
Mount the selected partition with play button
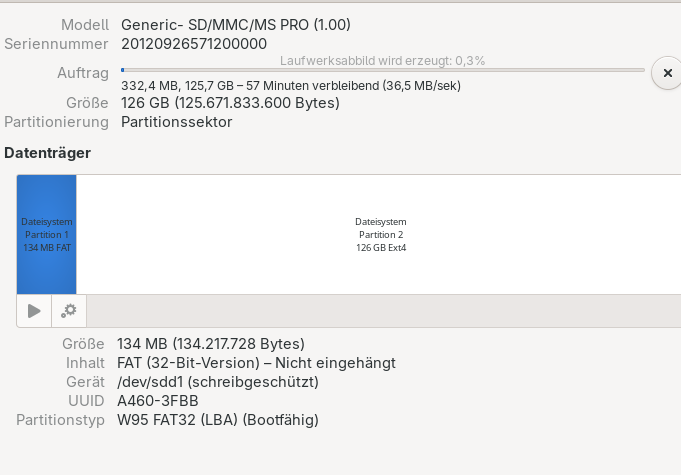pos(34,310)
